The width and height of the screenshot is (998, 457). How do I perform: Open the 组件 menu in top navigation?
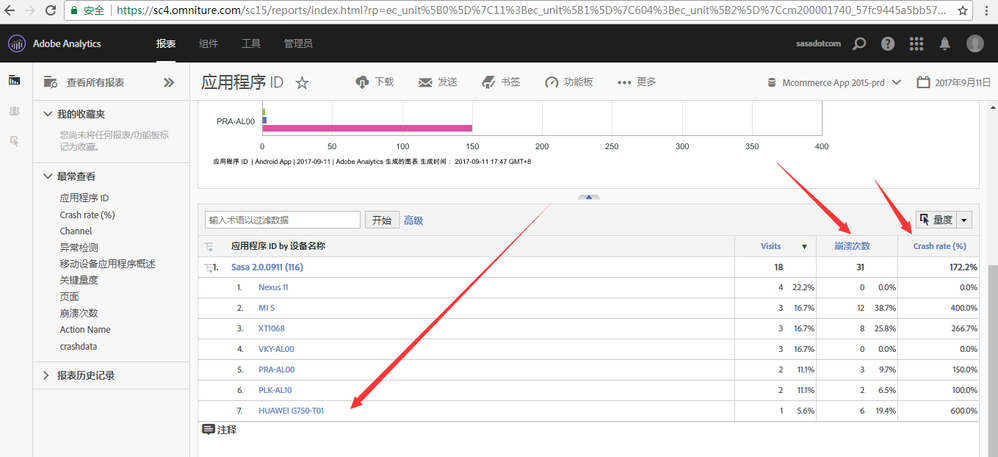(x=209, y=44)
